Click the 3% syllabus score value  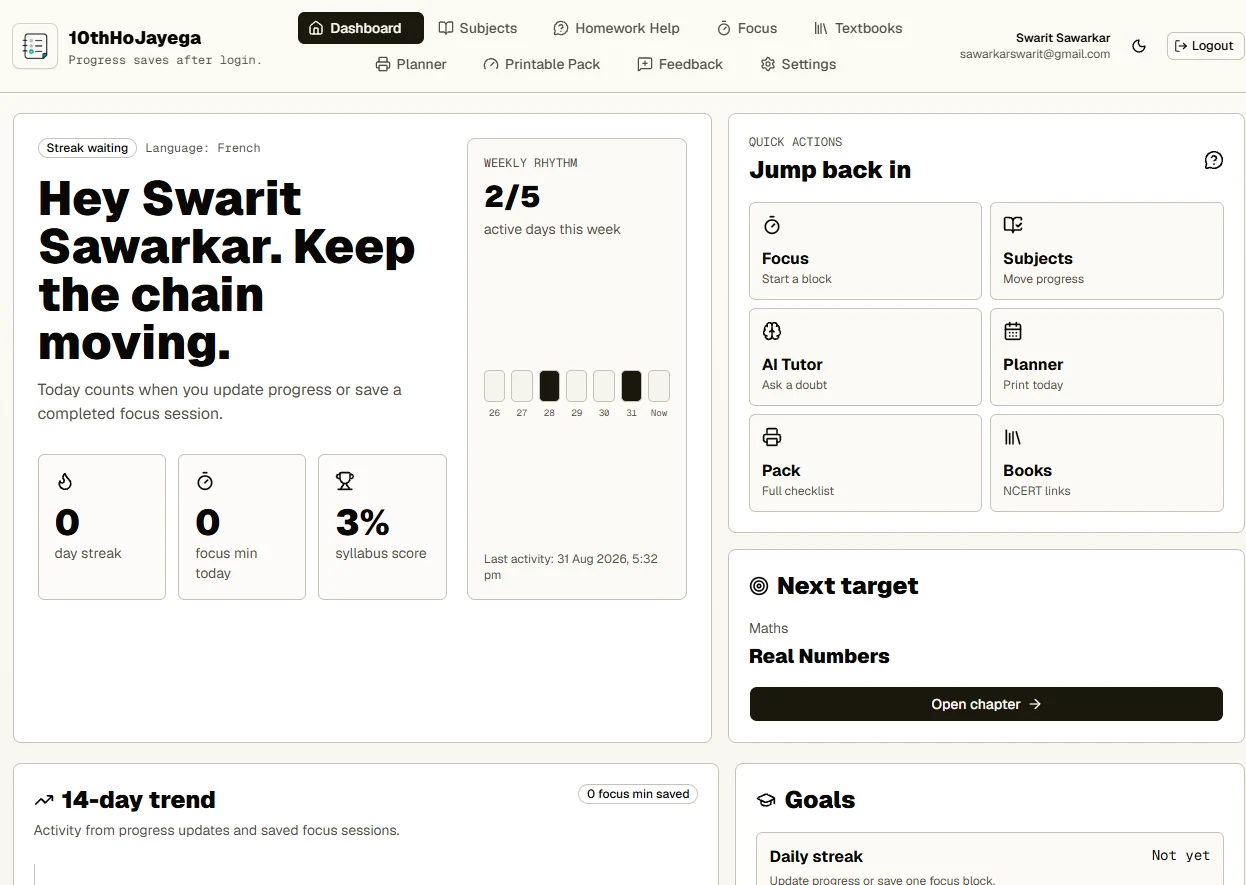[x=363, y=522]
